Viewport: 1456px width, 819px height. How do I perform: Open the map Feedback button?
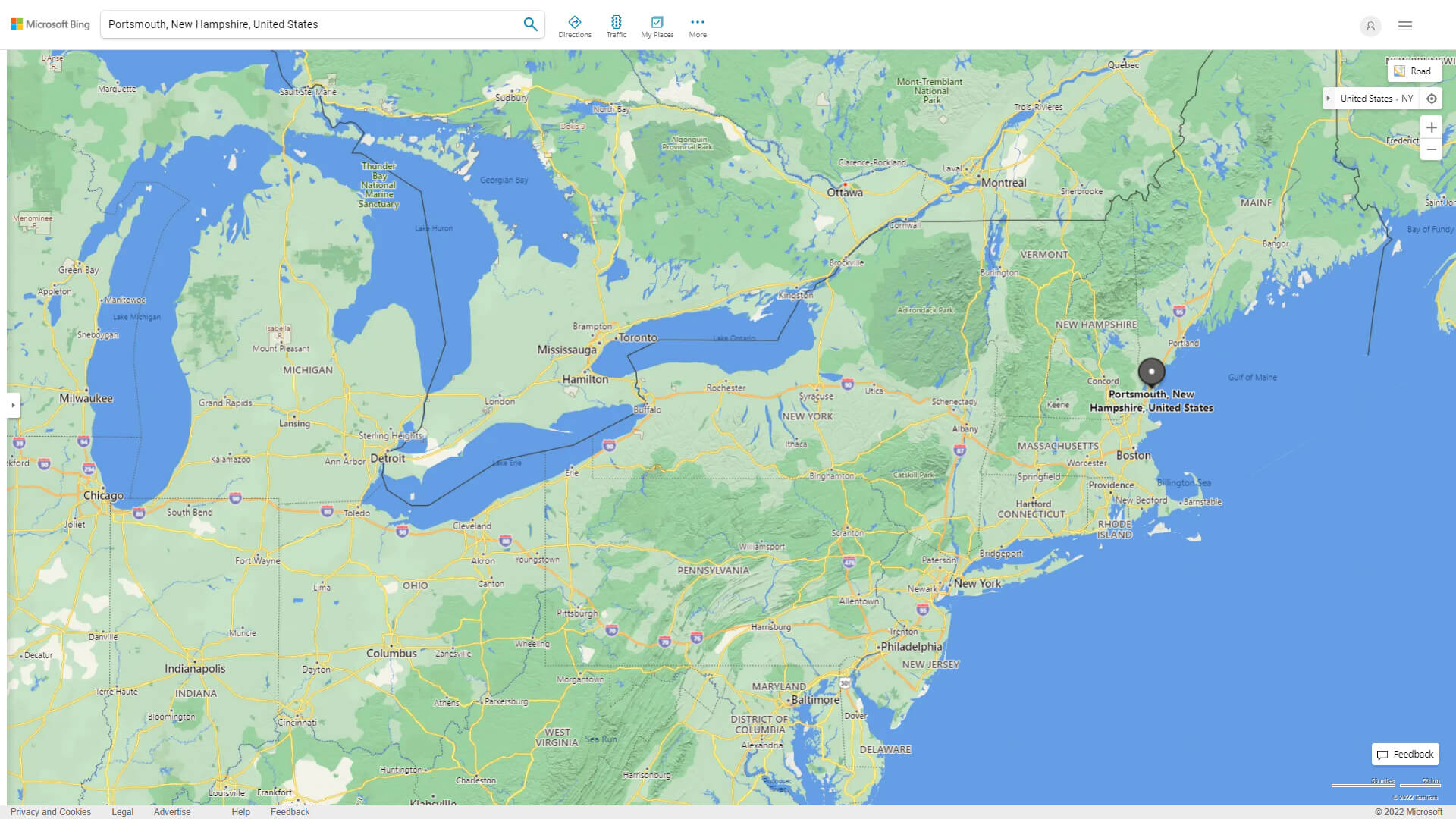[x=1405, y=754]
